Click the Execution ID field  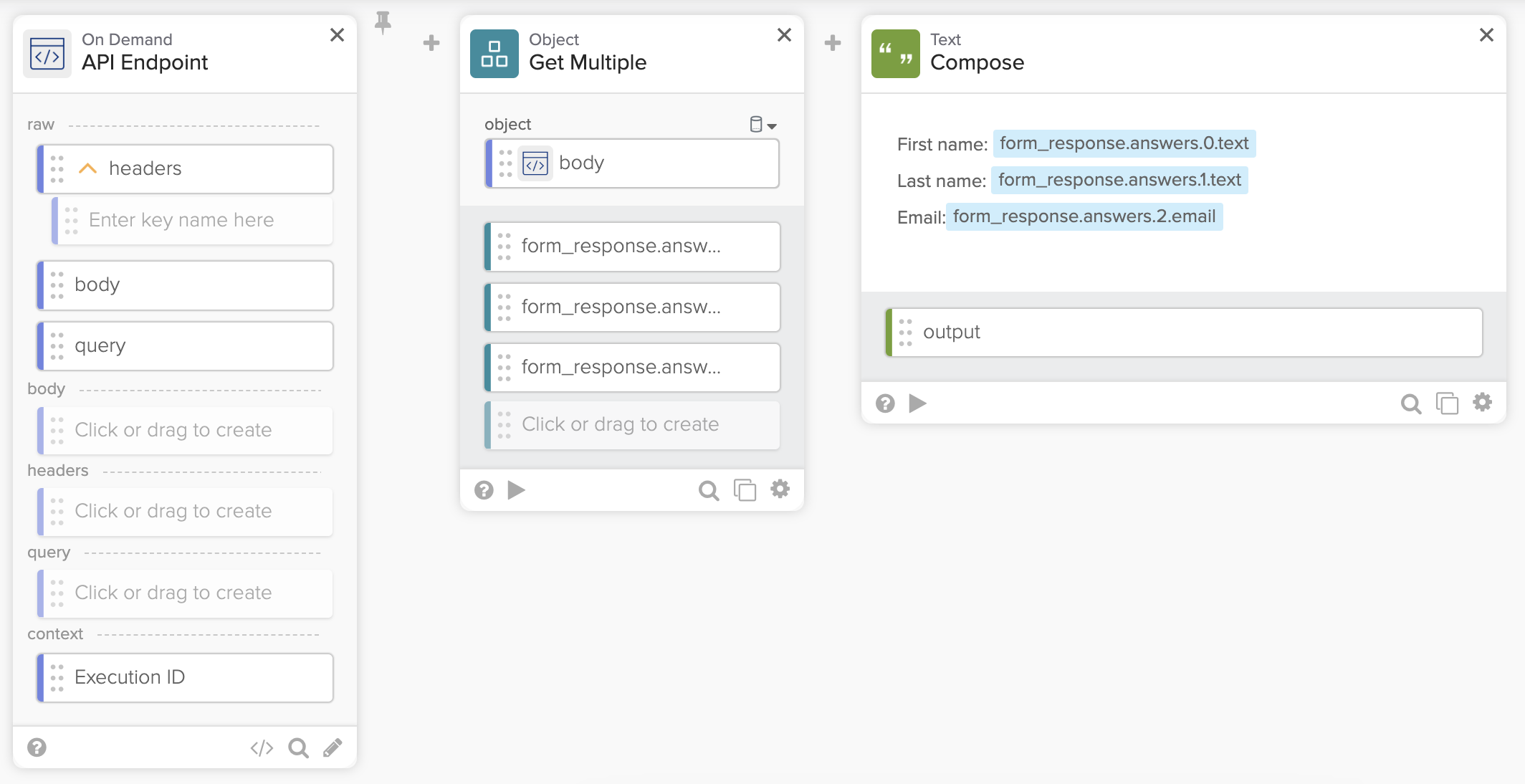pos(185,677)
